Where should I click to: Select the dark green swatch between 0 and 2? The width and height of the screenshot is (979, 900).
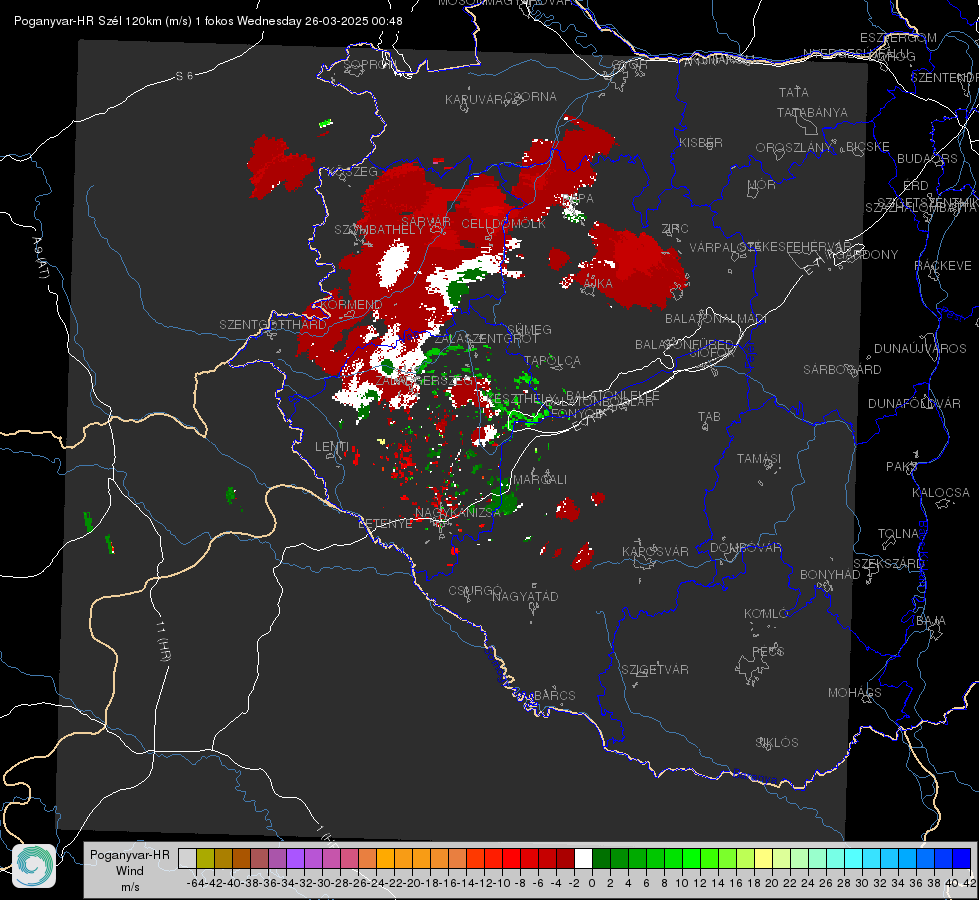pyautogui.click(x=601, y=859)
